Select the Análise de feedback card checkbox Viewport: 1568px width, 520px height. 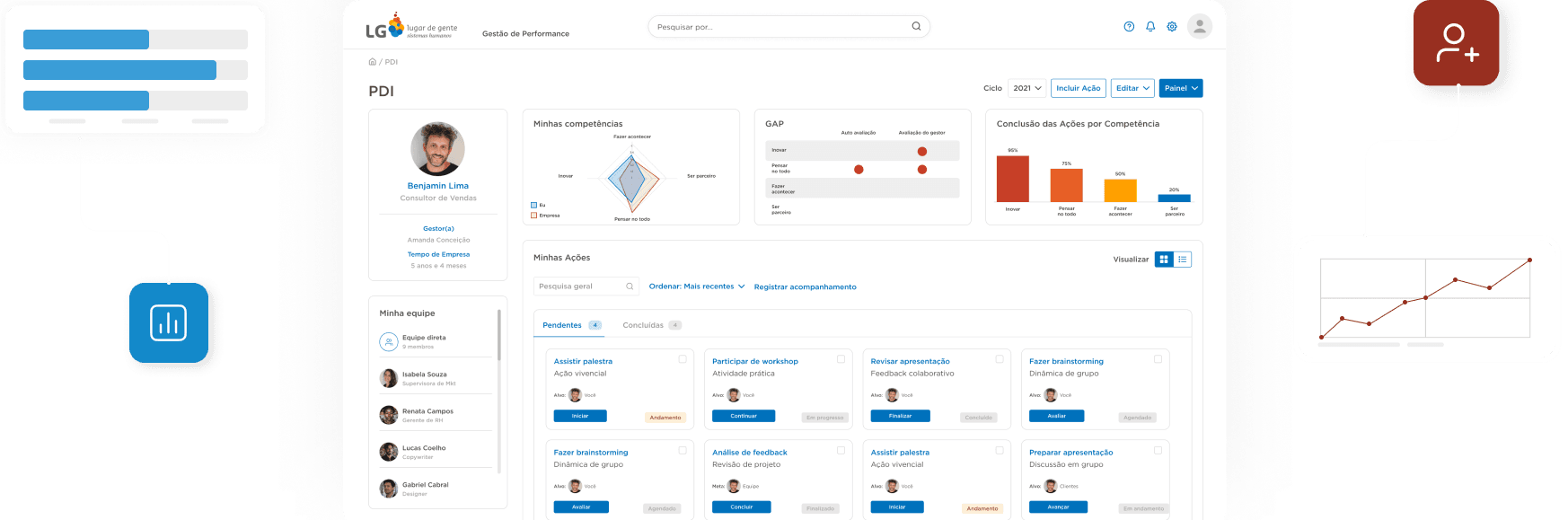coord(841,451)
